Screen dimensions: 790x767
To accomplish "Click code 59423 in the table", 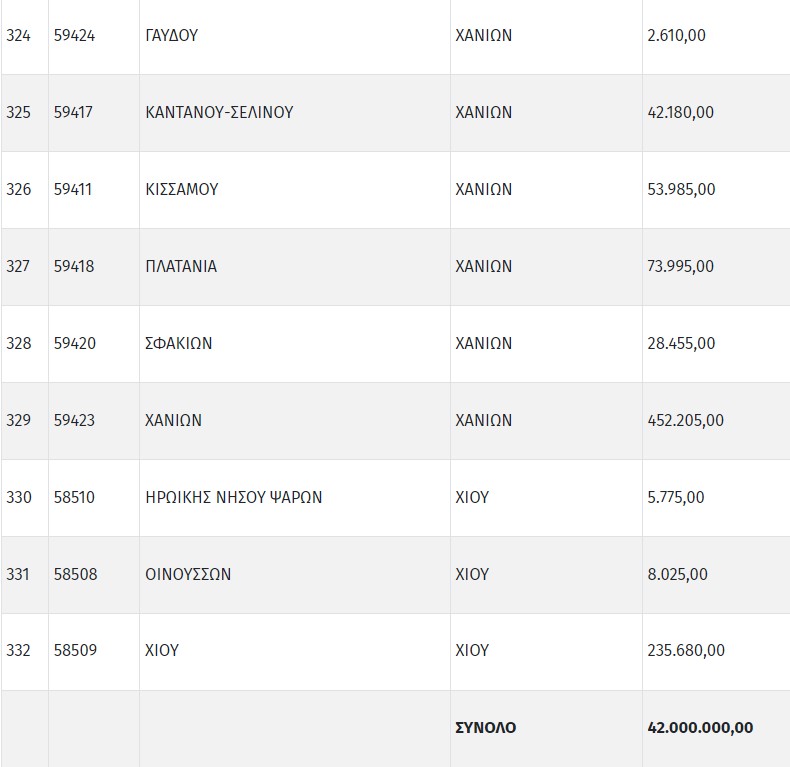I will 74,421.
